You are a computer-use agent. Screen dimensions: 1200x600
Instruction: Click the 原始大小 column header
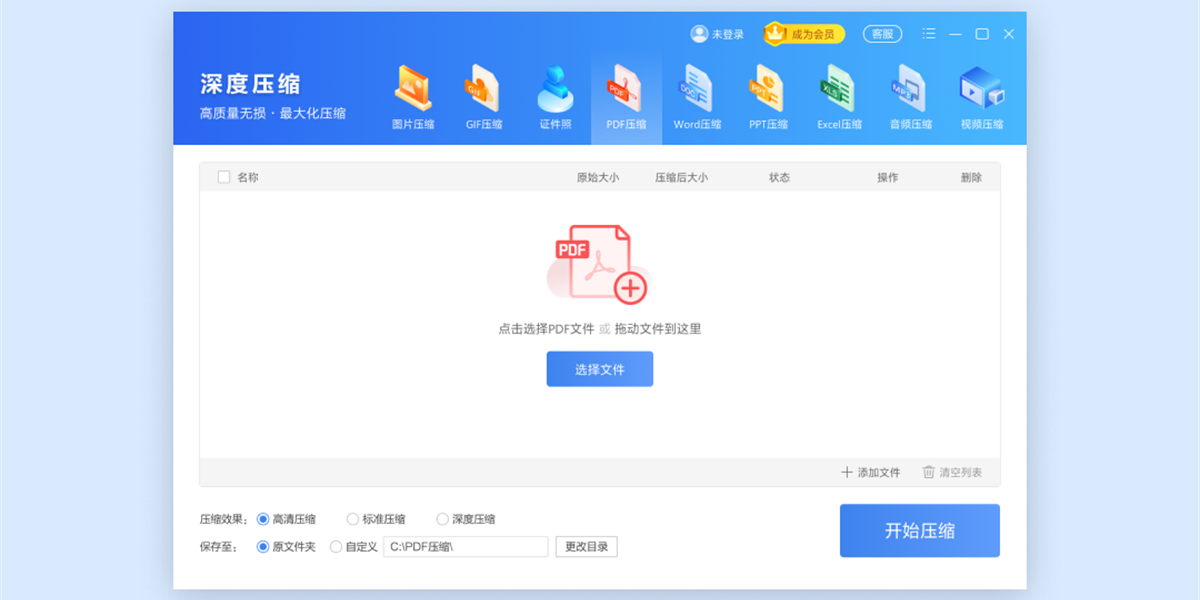pyautogui.click(x=598, y=177)
